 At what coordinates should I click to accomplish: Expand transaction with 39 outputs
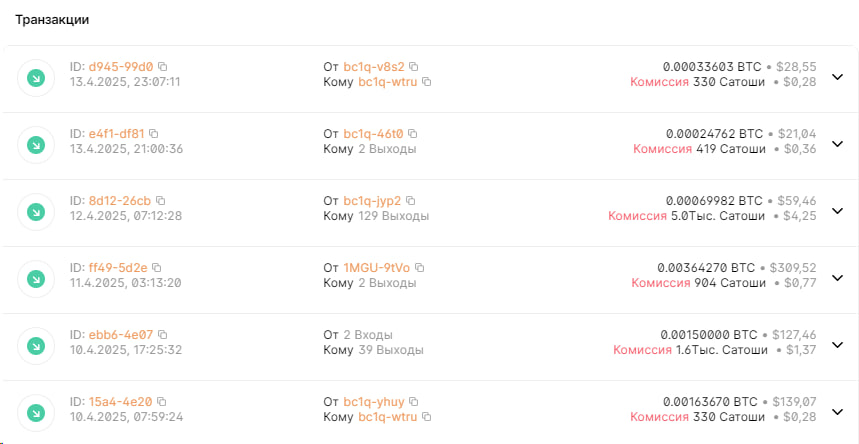click(838, 345)
